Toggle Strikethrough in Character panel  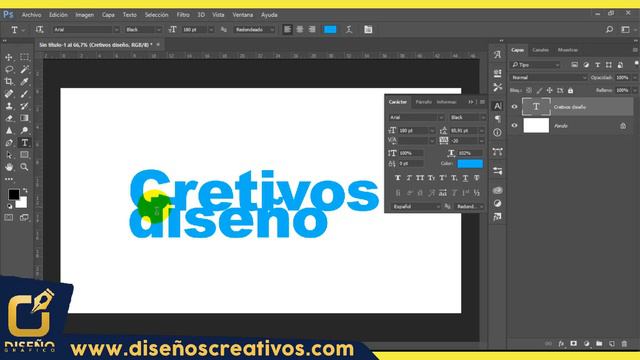coord(477,178)
